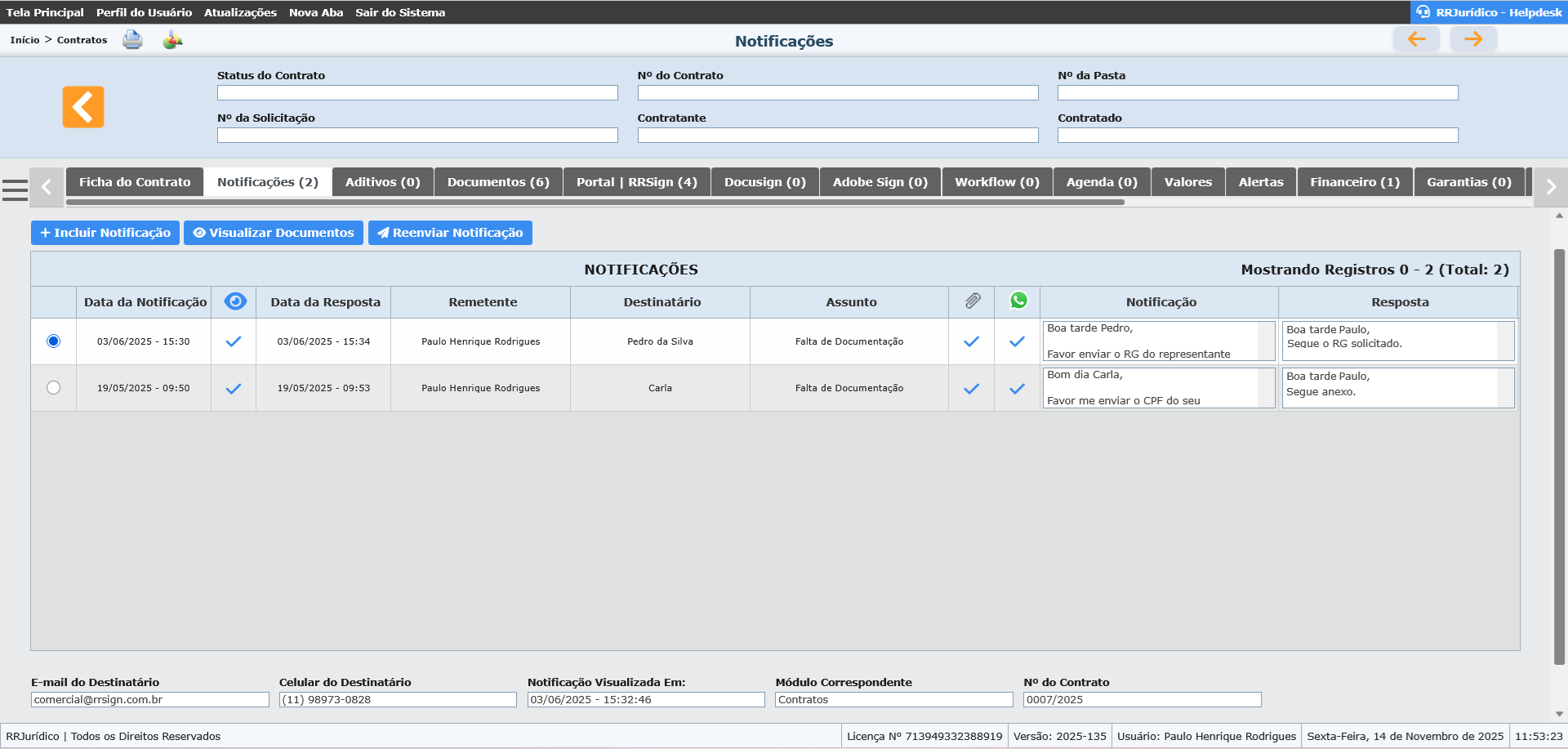Viewport: 1568px width, 749px height.
Task: Switch to the Documentos (6) tab
Action: [498, 182]
